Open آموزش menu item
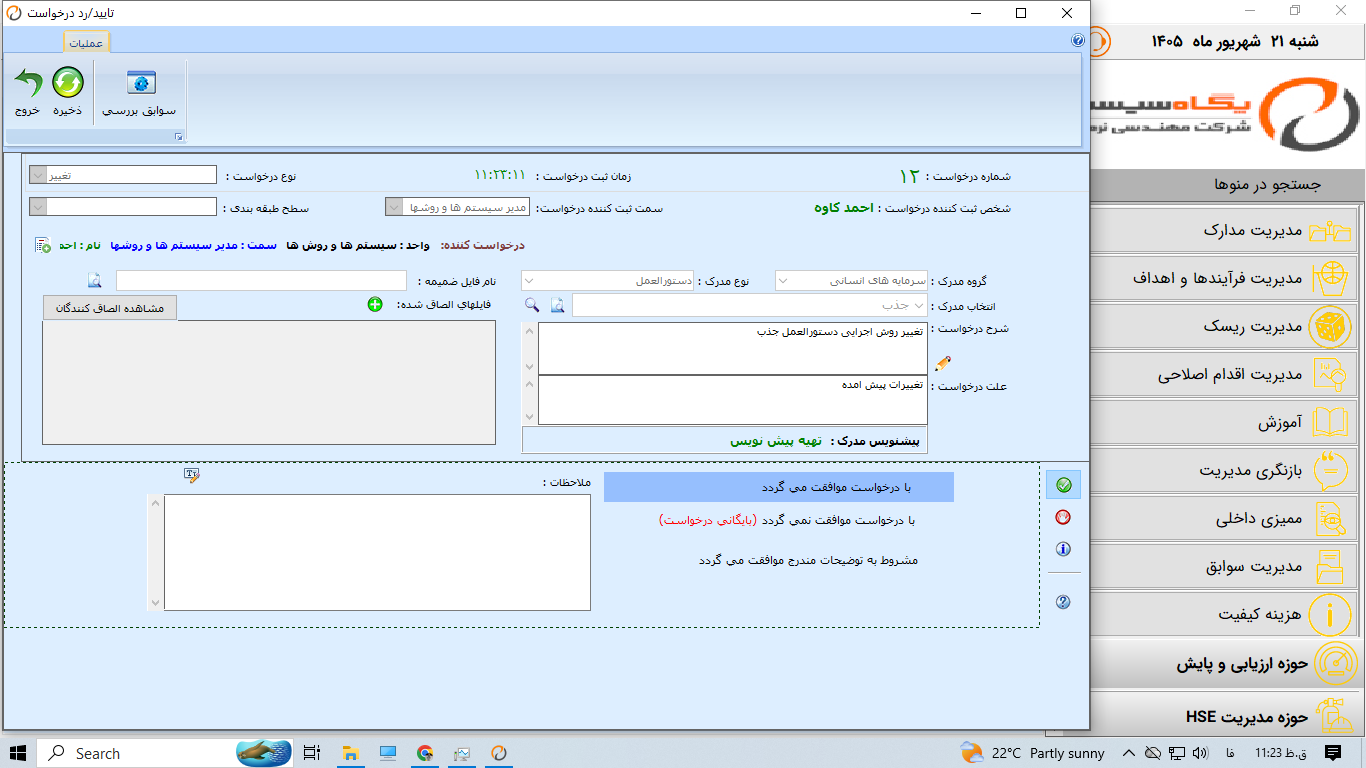This screenshot has height=768, width=1366. click(1224, 423)
